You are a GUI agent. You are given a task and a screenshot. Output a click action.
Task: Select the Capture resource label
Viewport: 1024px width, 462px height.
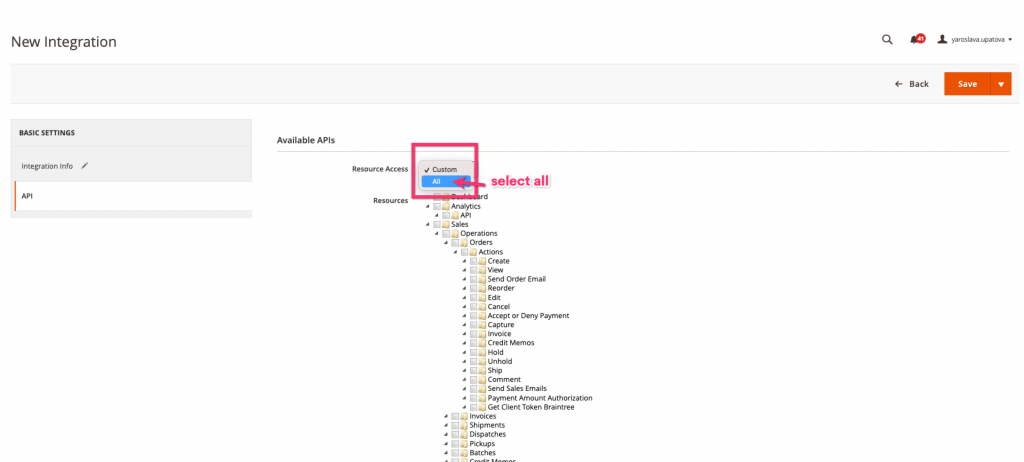501,325
